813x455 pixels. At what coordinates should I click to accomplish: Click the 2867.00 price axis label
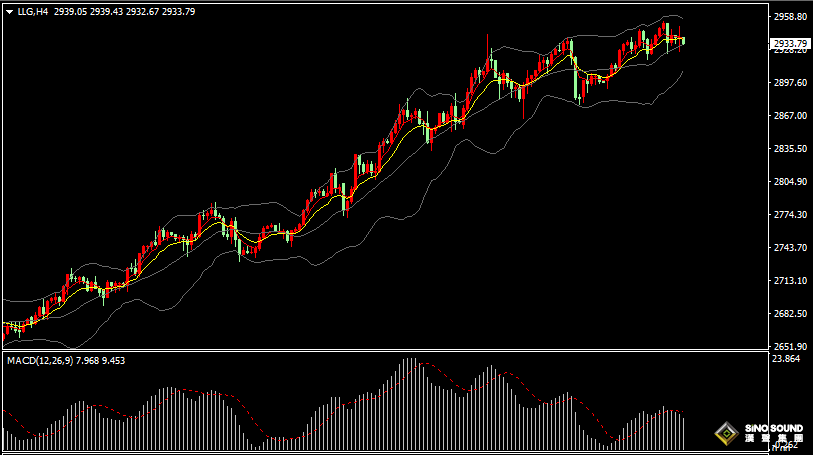790,116
